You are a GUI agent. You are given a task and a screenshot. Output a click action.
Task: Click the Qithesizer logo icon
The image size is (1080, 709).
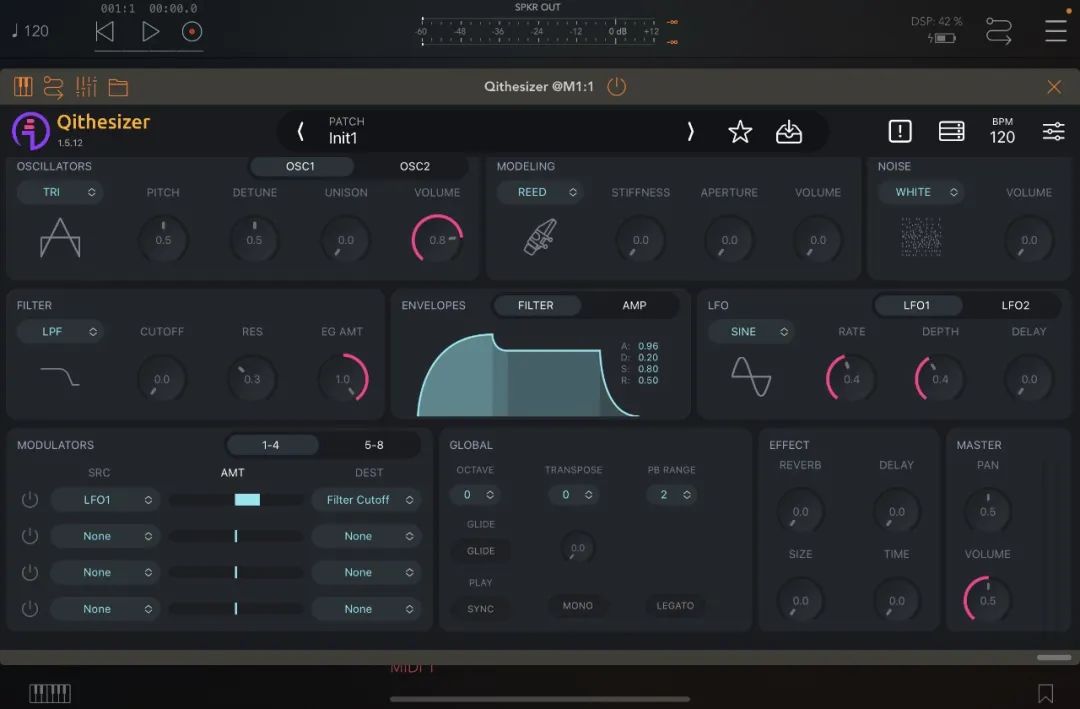coord(30,130)
